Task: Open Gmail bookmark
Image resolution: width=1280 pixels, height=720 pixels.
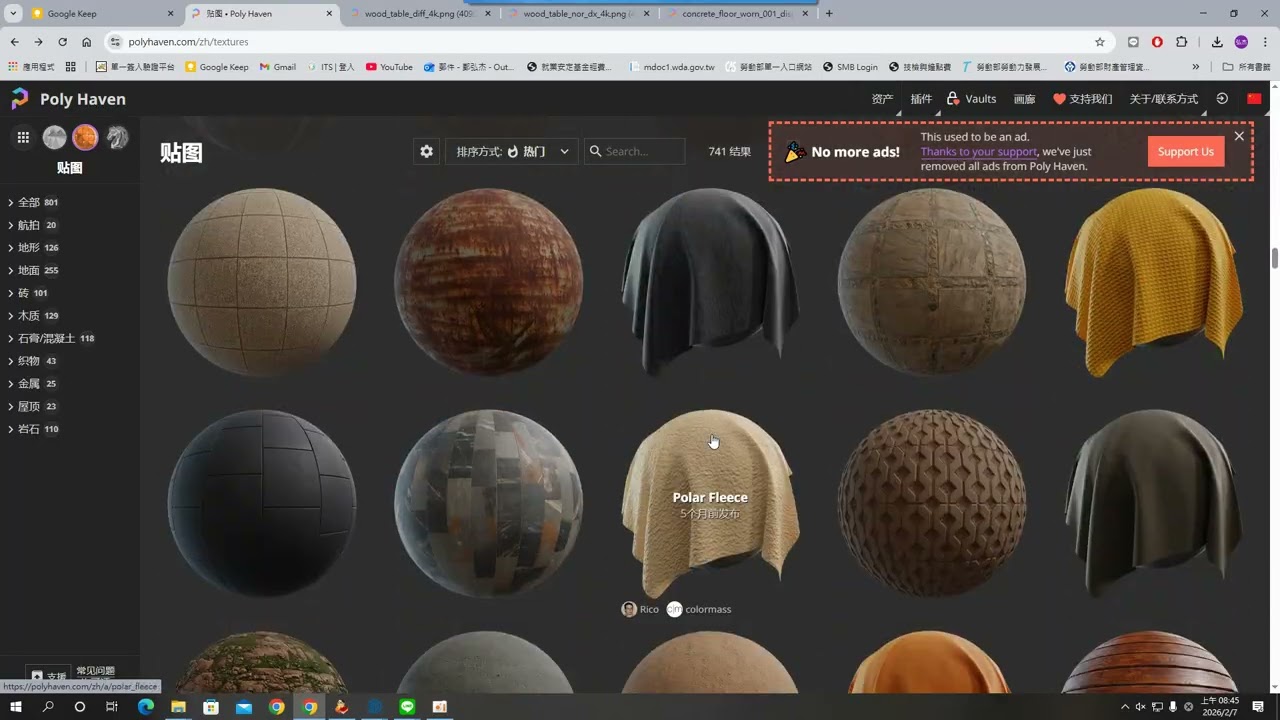Action: [x=277, y=67]
